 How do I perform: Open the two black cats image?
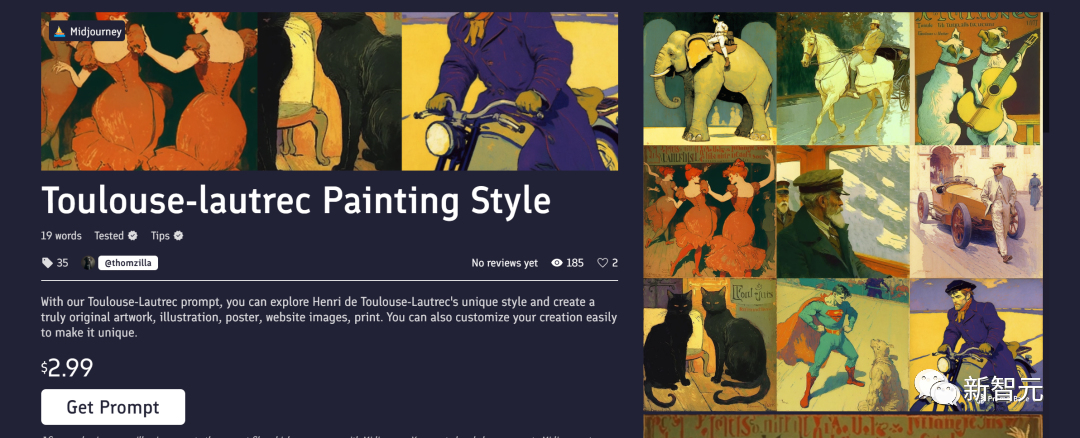[709, 345]
